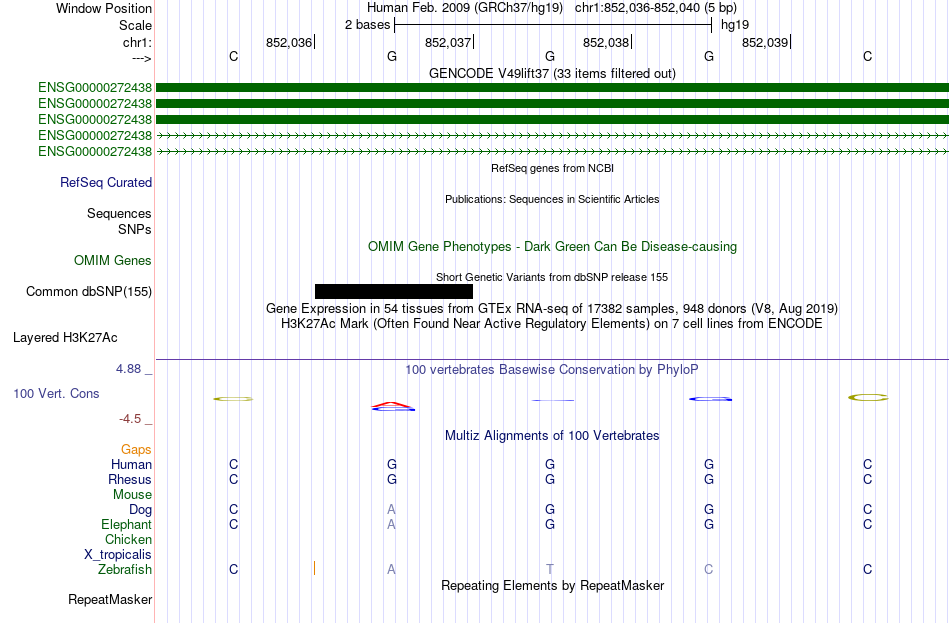Click the '2 bases' scale label

coord(368,25)
